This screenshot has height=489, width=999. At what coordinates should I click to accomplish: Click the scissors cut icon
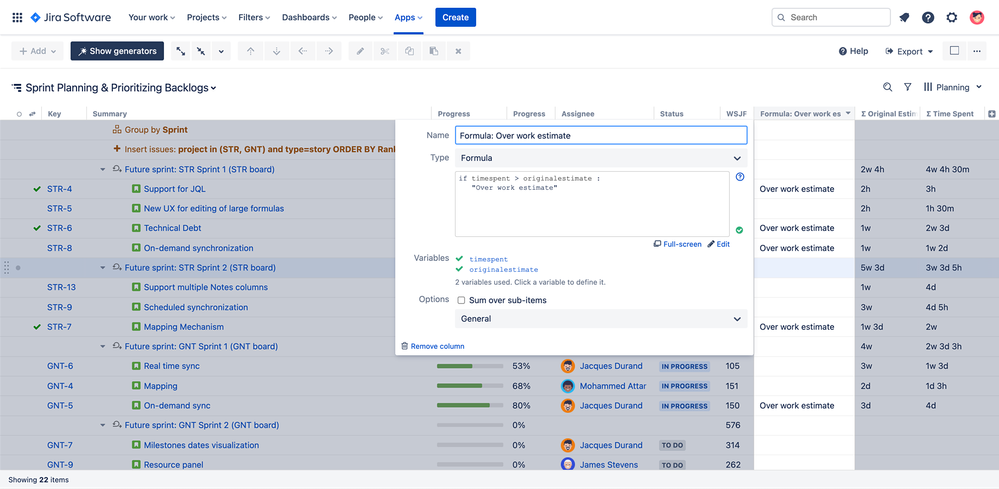click(385, 52)
